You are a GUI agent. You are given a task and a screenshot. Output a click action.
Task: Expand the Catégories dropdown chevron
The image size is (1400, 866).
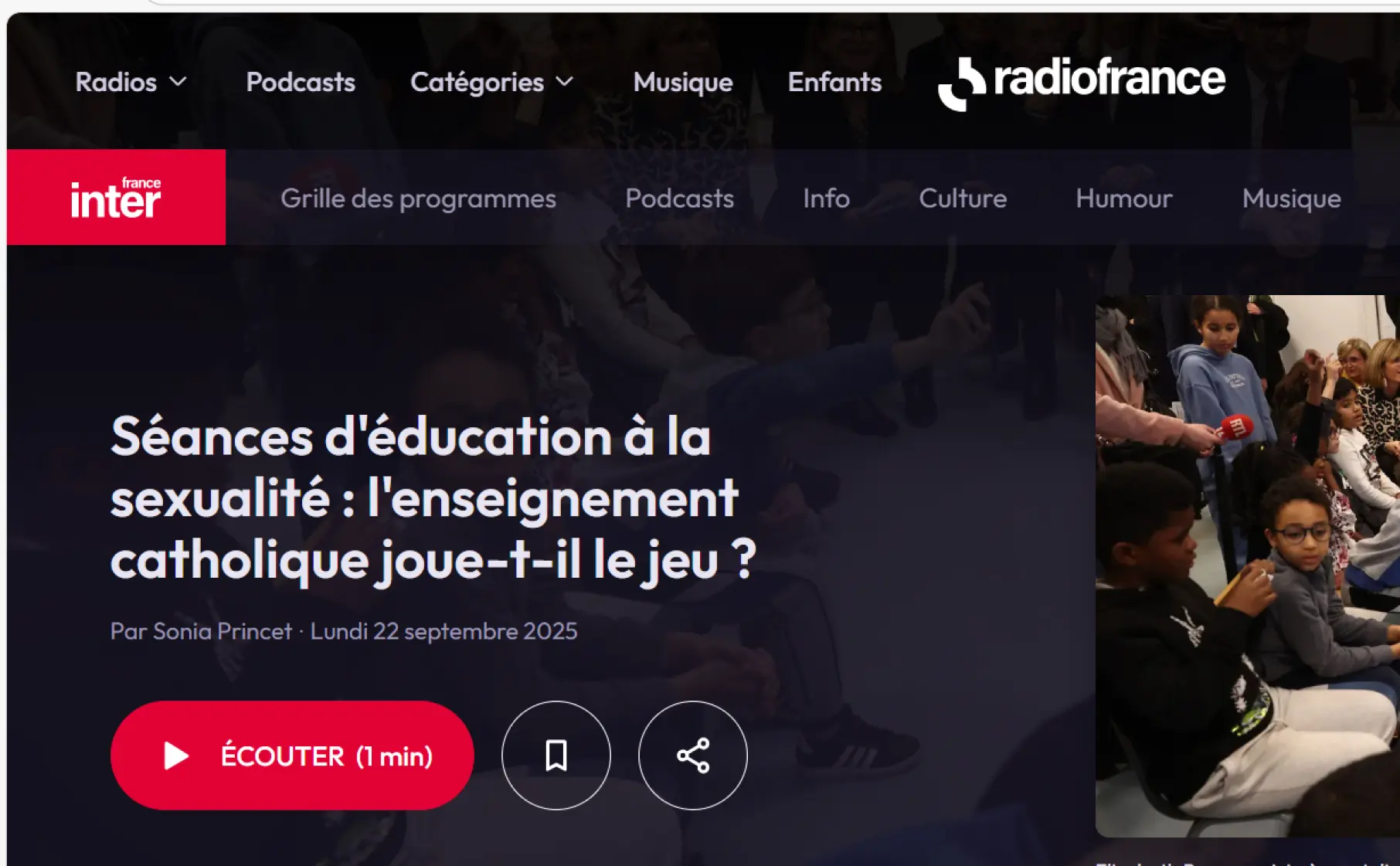[566, 82]
